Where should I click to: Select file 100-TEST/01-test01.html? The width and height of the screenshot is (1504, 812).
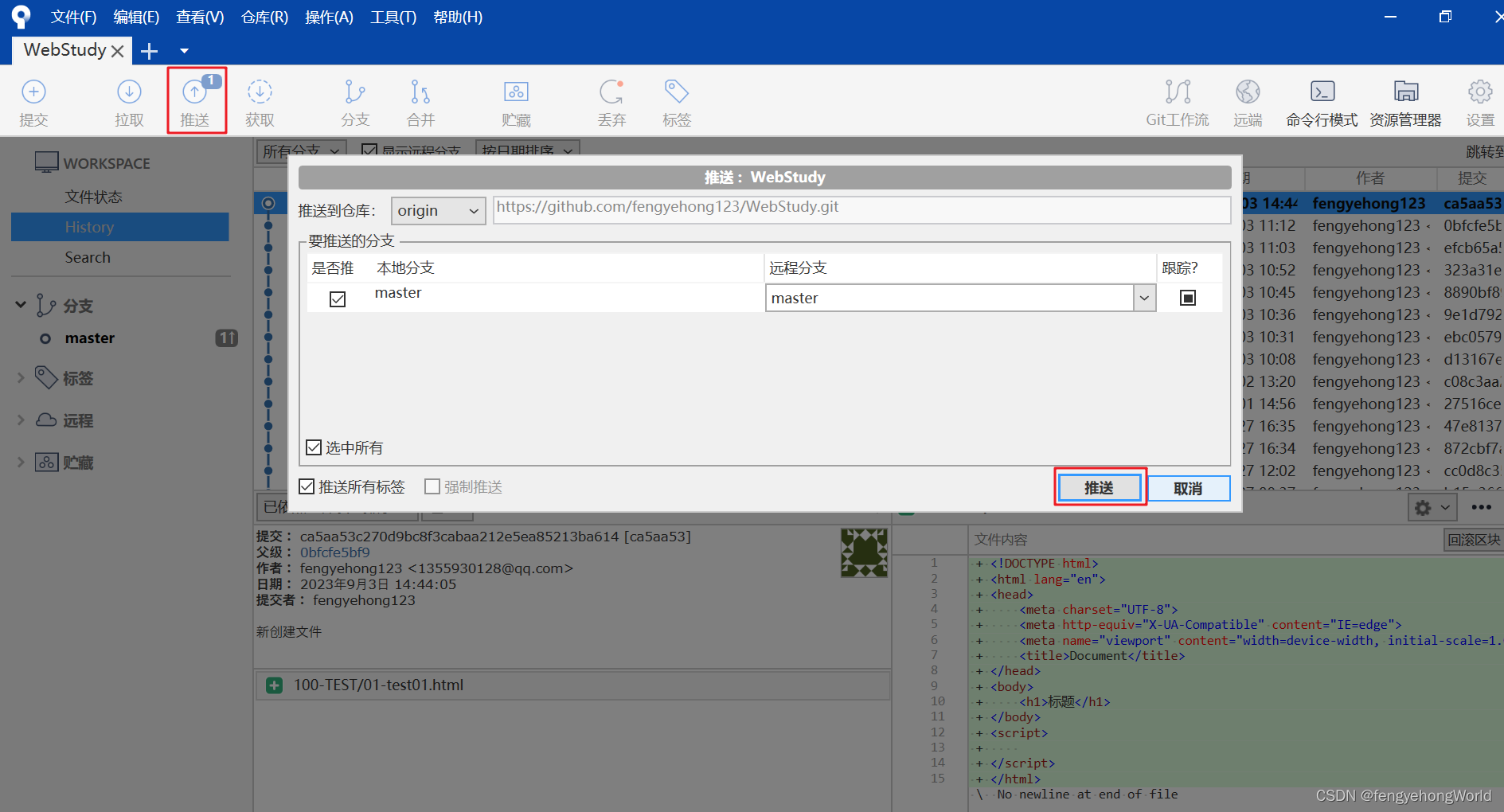572,685
